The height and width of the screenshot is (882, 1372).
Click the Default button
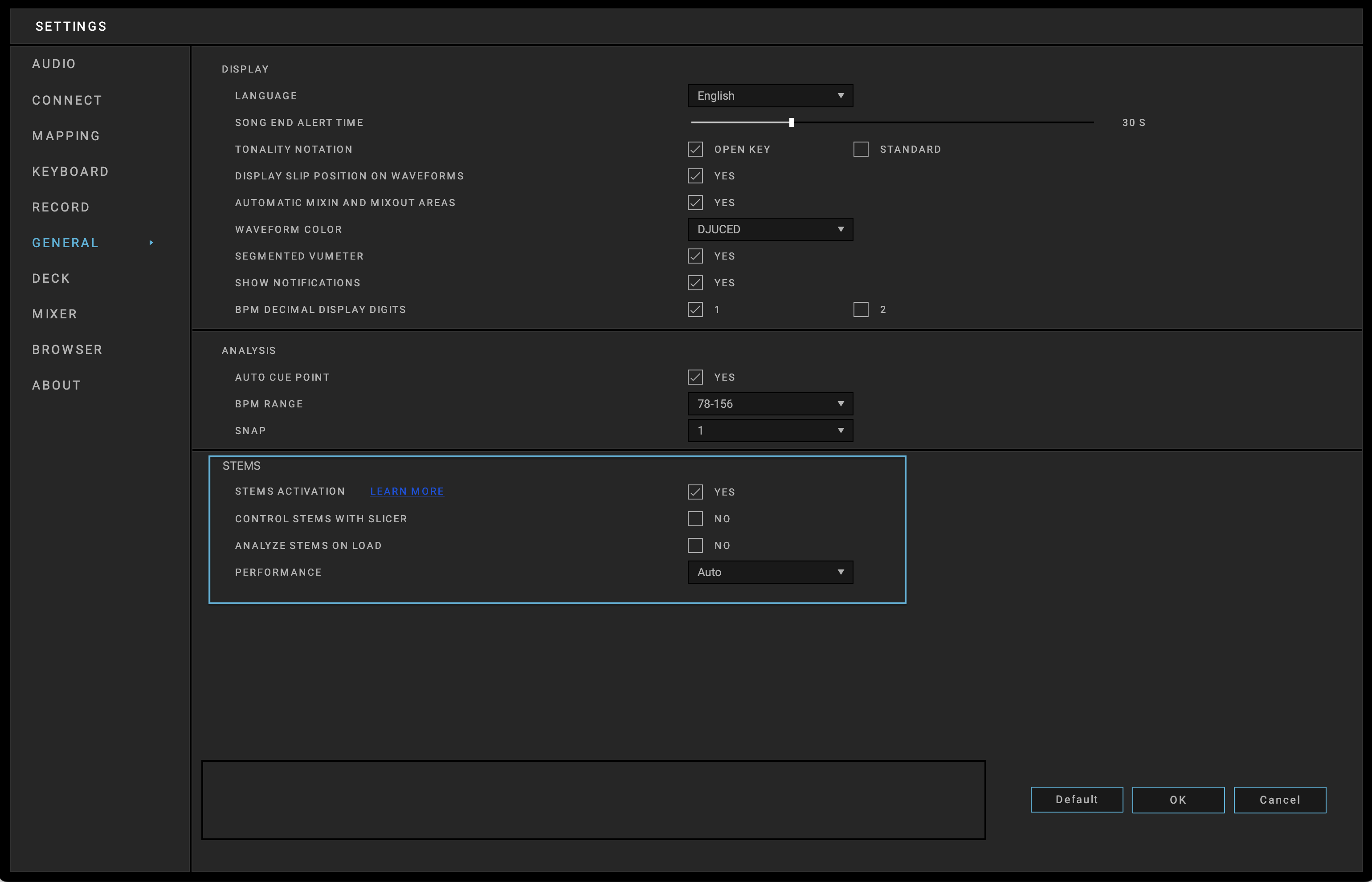coord(1077,800)
